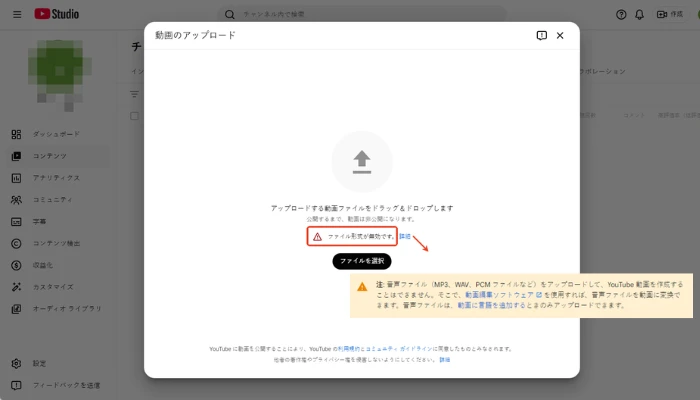
Task: Click the アップロードする動画ファイルをドラッグ＆ドロップします text
Action: point(362,208)
